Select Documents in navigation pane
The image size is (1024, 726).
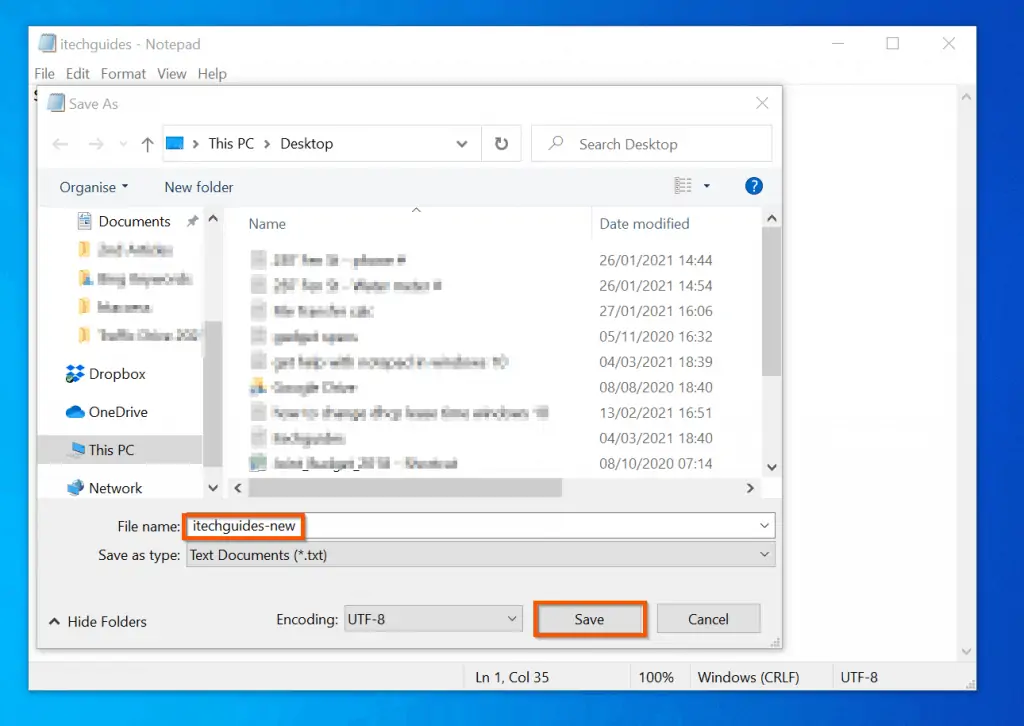pyautogui.click(x=134, y=221)
